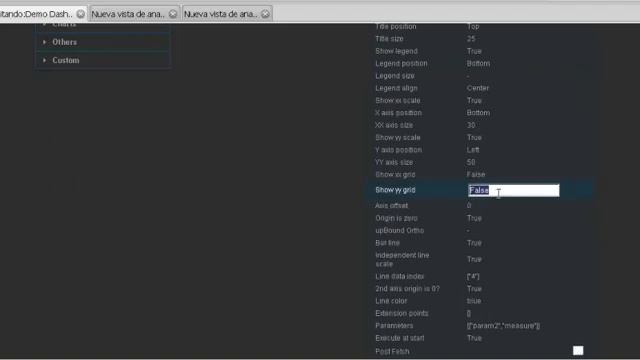Edit the Axis offset value 0
This screenshot has width=640, height=360.
[469, 206]
